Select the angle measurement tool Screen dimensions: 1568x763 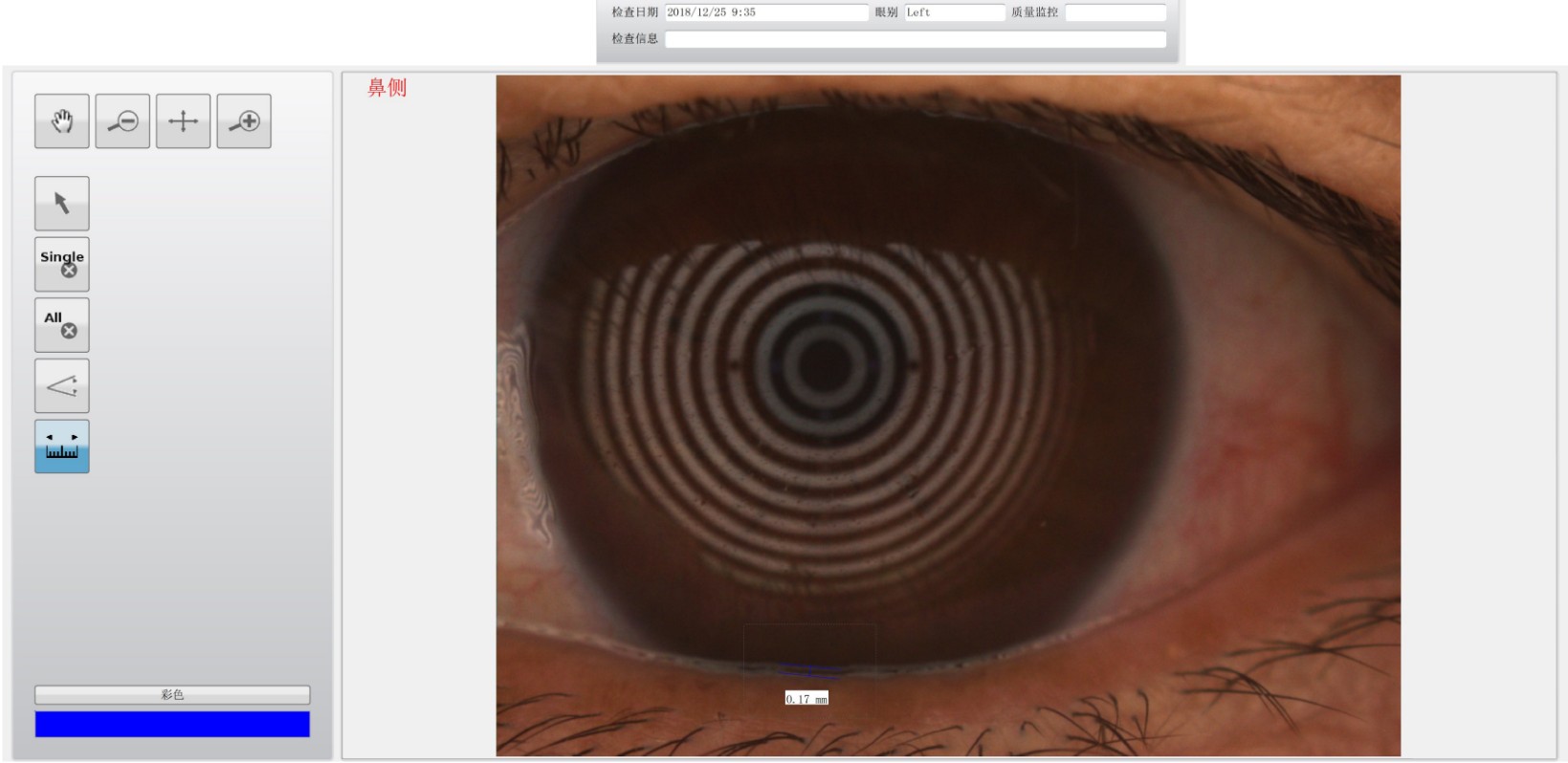(62, 386)
